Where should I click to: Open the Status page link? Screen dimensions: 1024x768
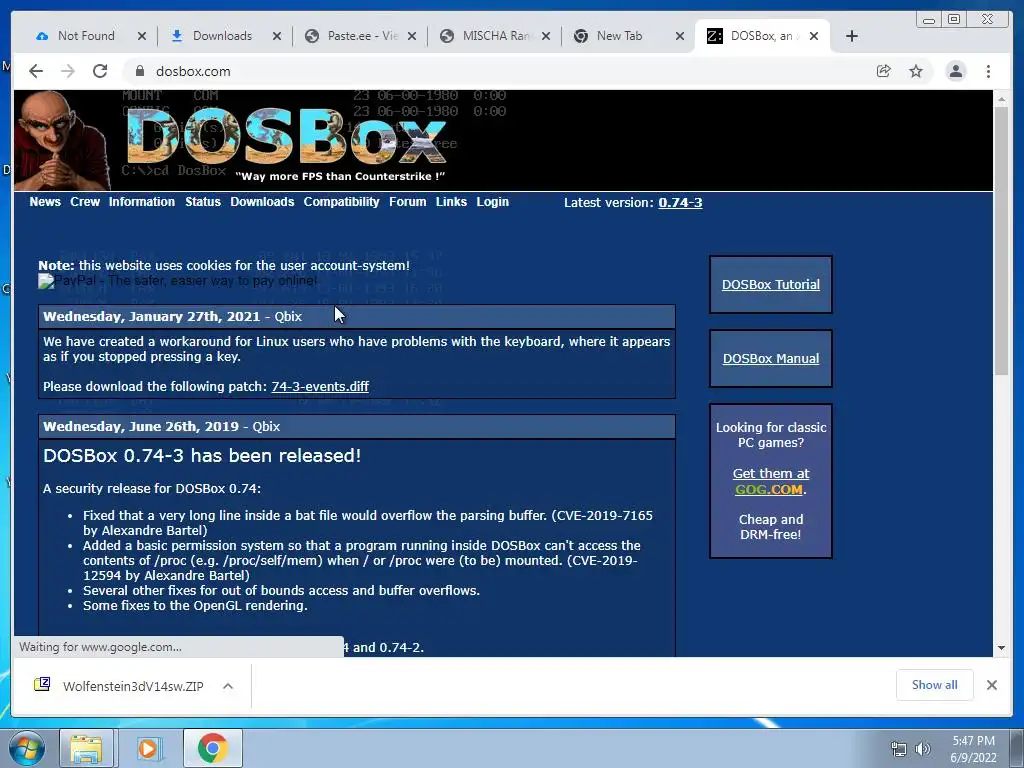(x=202, y=202)
